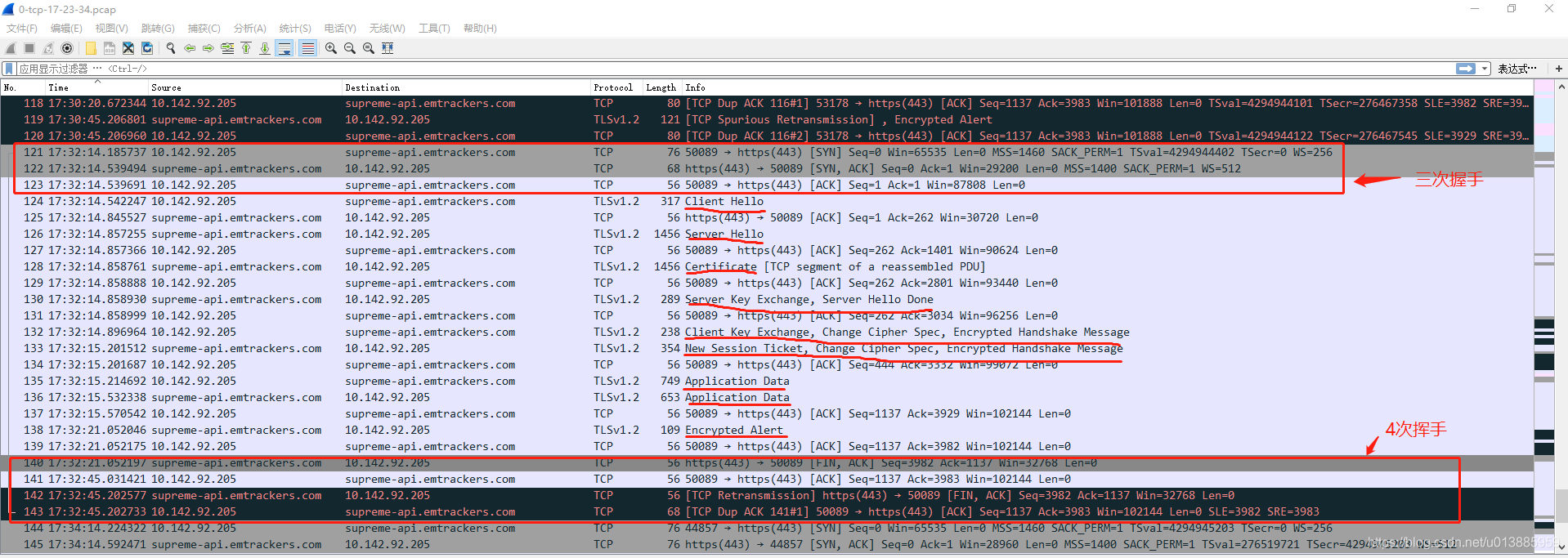Select packet 138 Encrypted Alert row
This screenshot has width=1568, height=558.
point(767,430)
